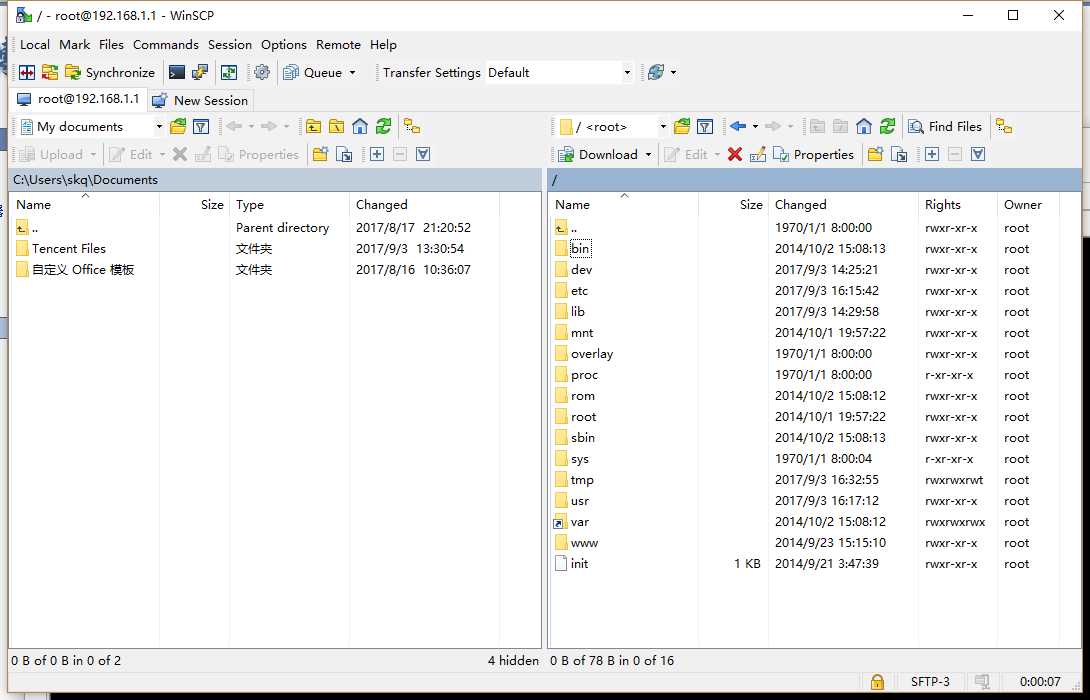This screenshot has height=700, width=1090.
Task: Open the terminal console icon
Action: pos(177,72)
